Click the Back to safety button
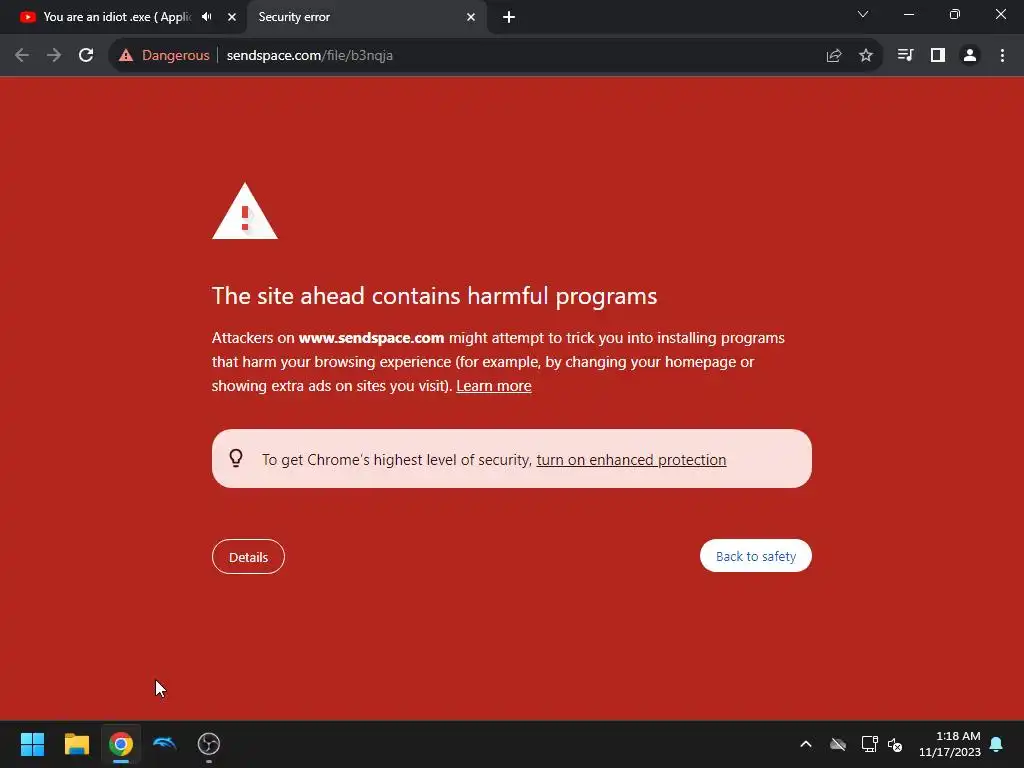This screenshot has height=768, width=1024. click(756, 556)
